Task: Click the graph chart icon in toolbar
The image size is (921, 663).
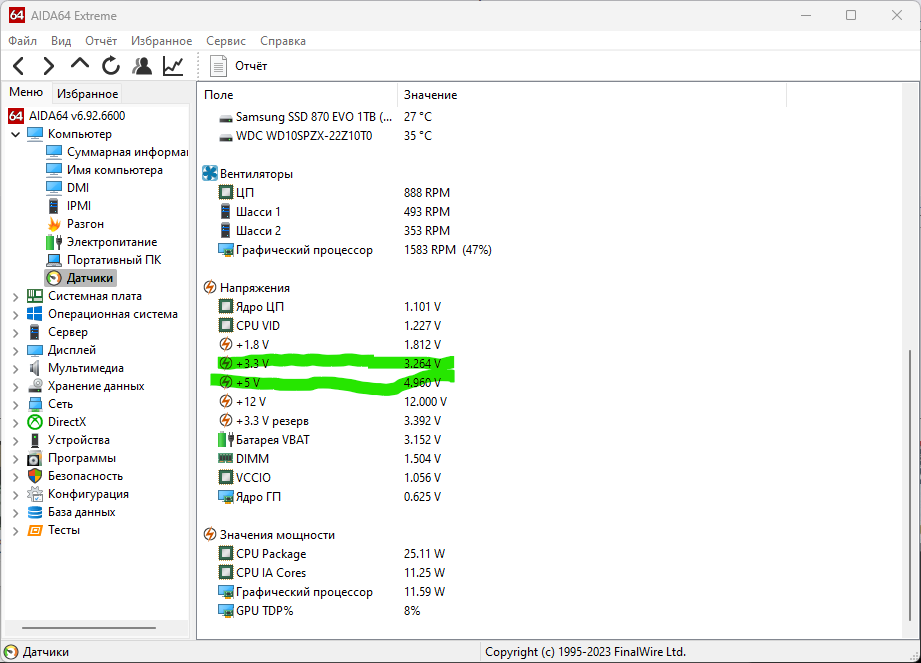Action: [x=173, y=66]
